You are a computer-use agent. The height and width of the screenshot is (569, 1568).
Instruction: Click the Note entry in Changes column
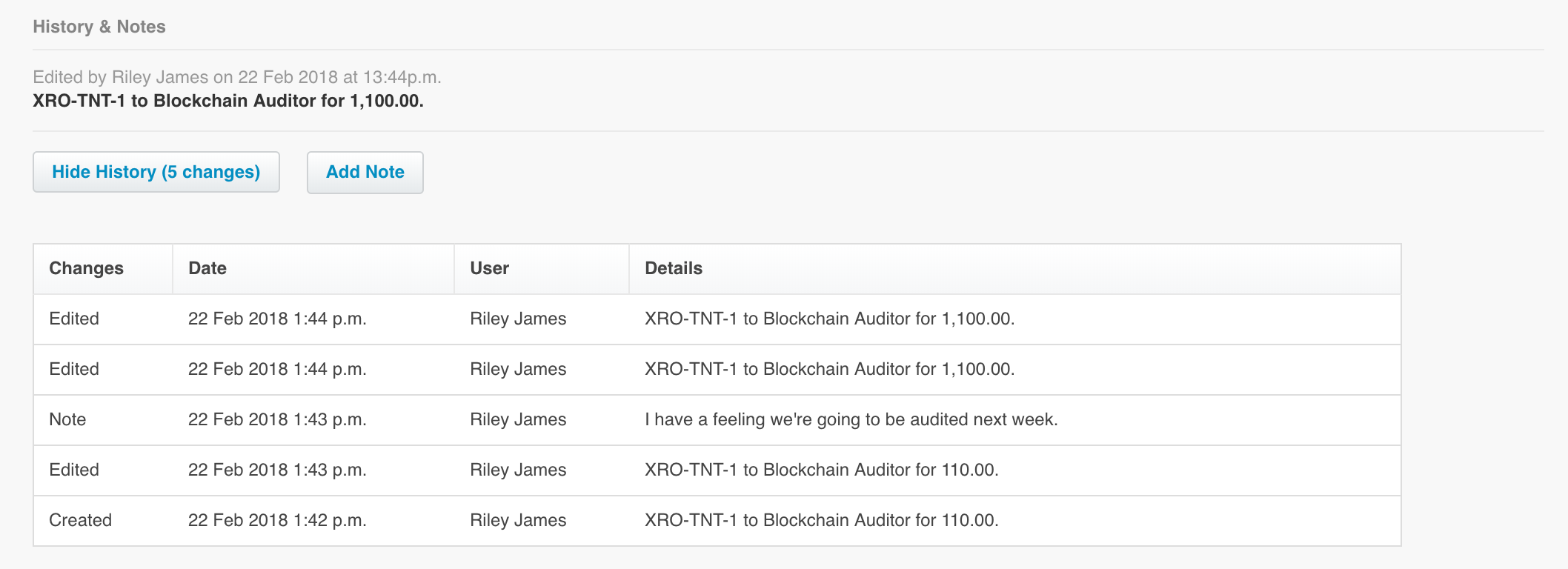67,419
